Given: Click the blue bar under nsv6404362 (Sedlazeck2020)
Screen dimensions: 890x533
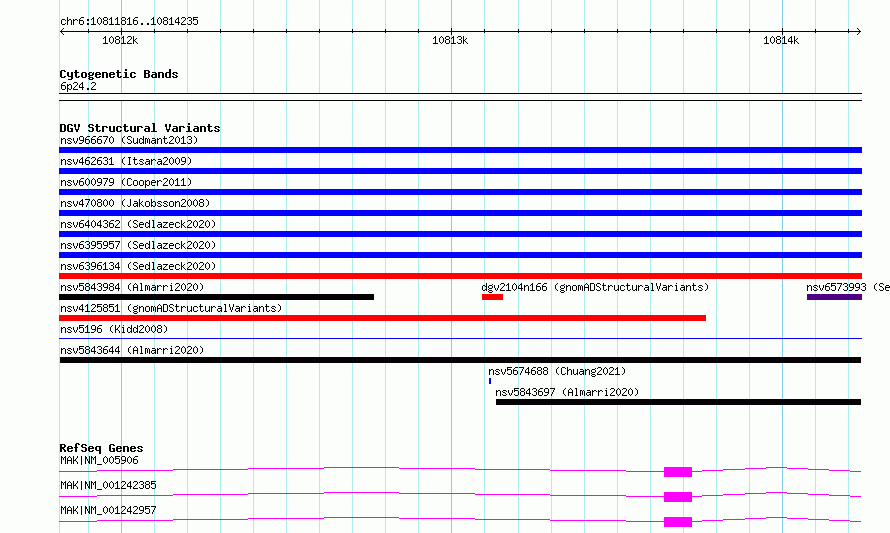Looking at the screenshot, I should pyautogui.click(x=460, y=234).
